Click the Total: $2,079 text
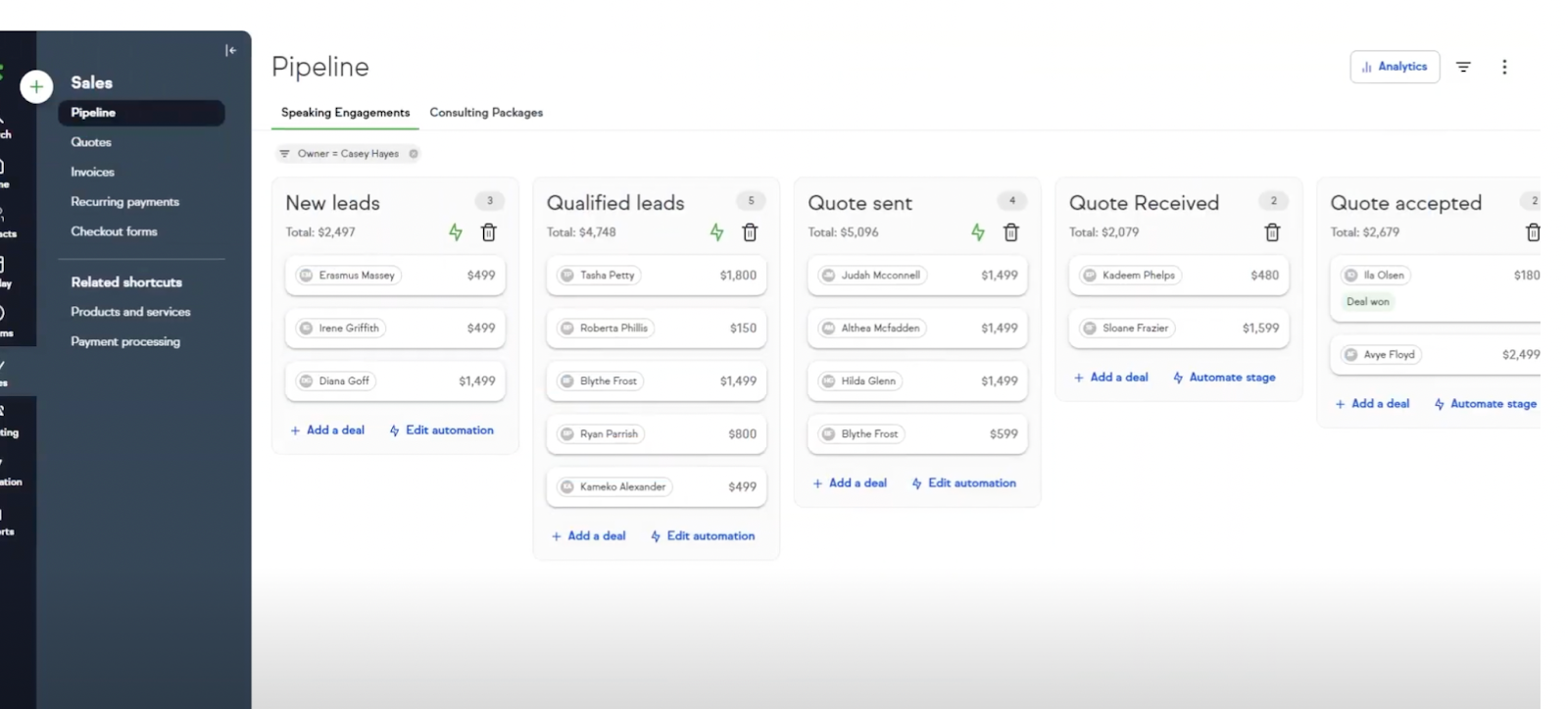This screenshot has height=709, width=1568. click(x=1103, y=232)
